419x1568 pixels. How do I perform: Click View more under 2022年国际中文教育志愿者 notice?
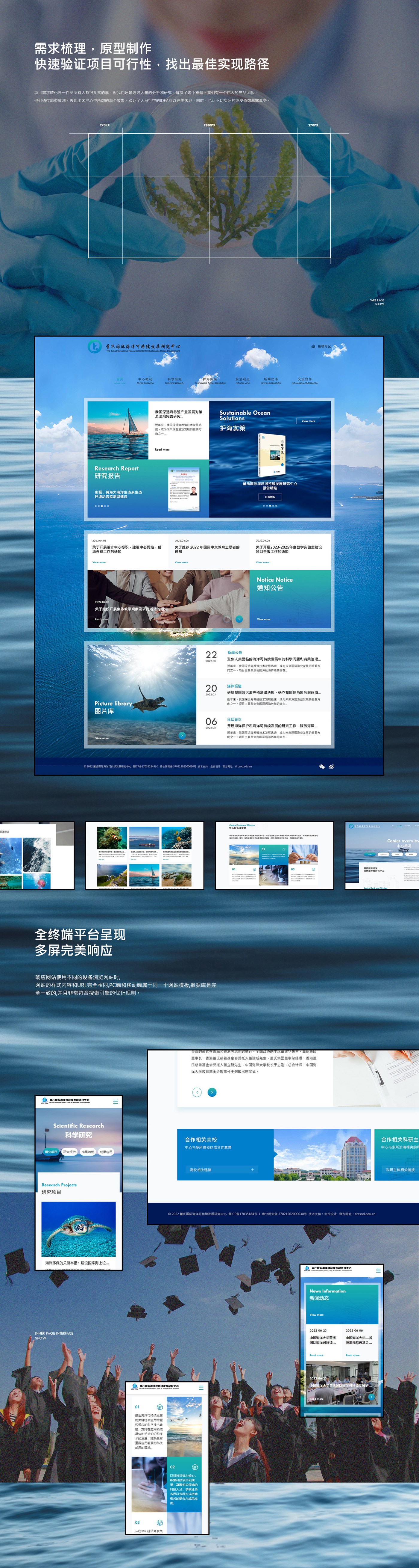point(181,562)
